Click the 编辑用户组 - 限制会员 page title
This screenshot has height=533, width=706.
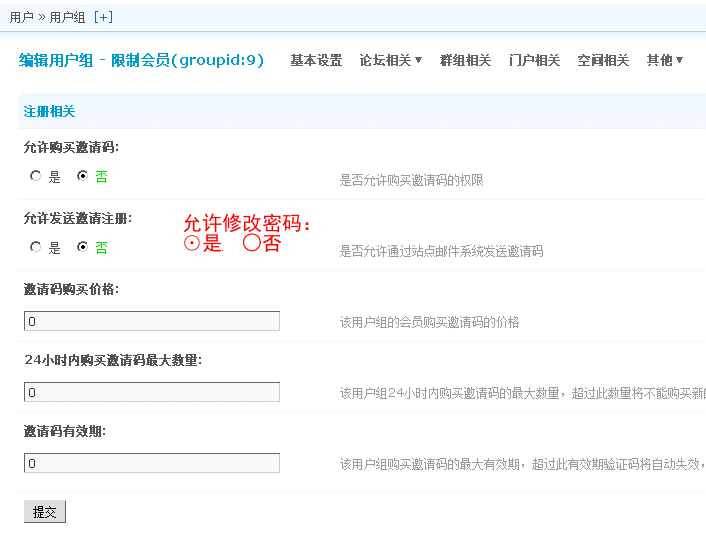pyautogui.click(x=141, y=60)
